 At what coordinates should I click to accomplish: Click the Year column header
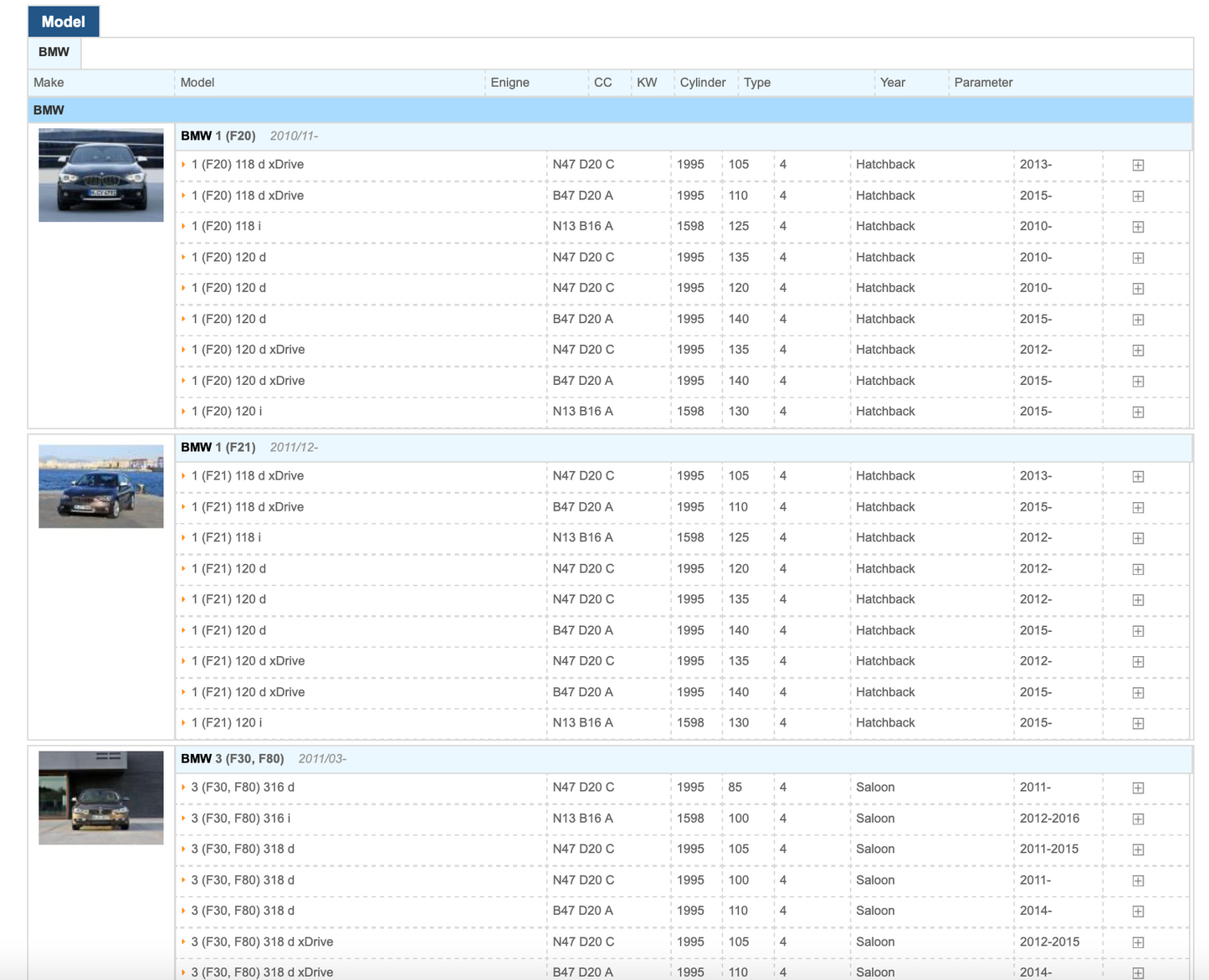(x=893, y=82)
